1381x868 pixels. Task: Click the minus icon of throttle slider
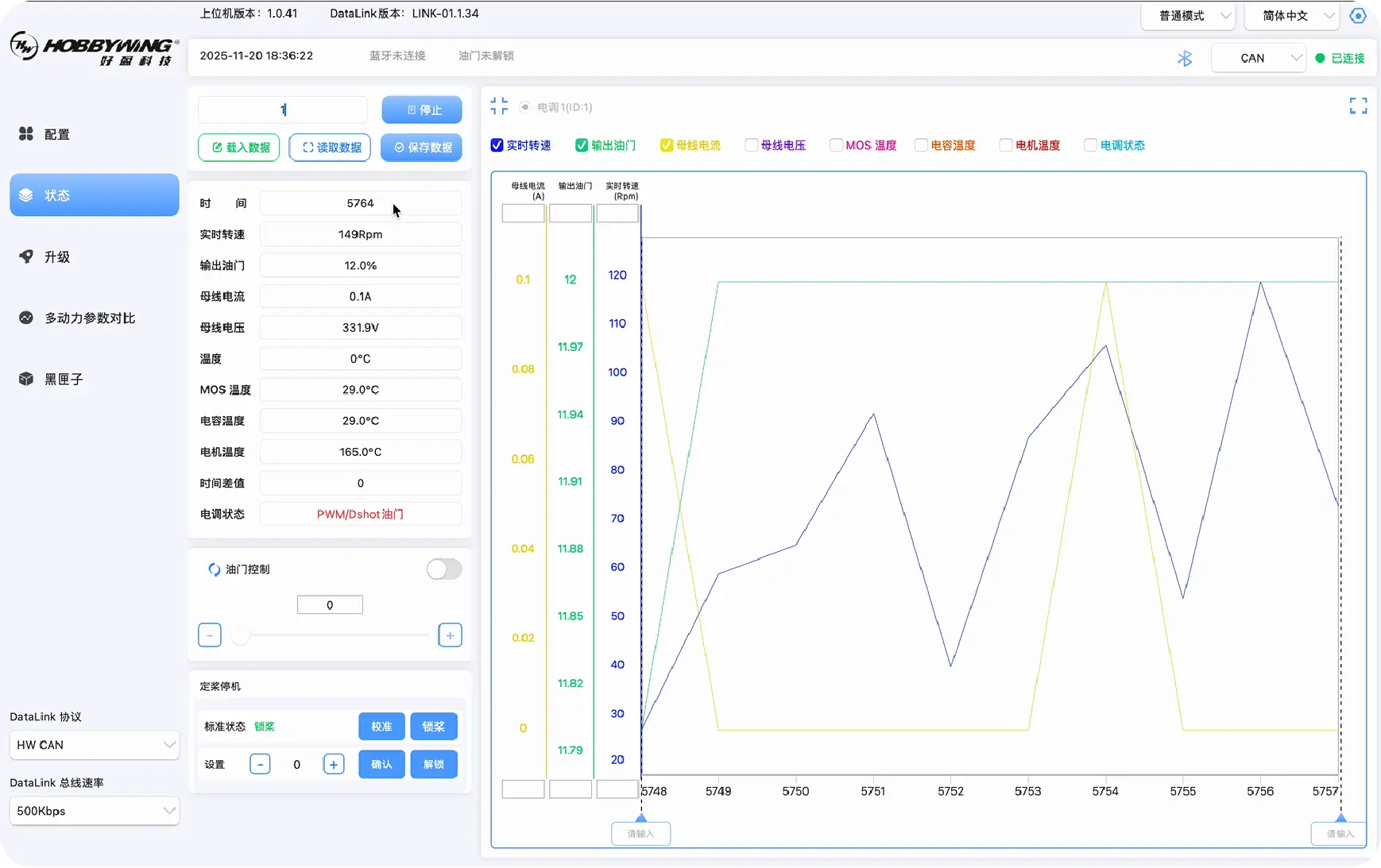coord(210,635)
